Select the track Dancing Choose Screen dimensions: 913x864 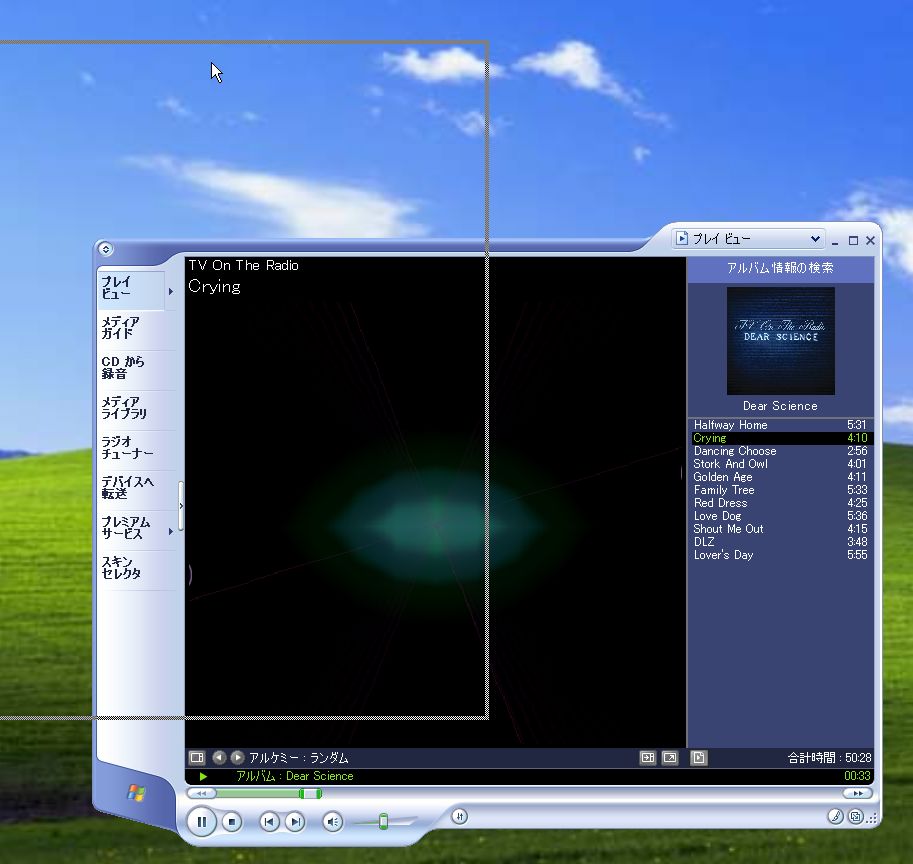tap(780, 451)
